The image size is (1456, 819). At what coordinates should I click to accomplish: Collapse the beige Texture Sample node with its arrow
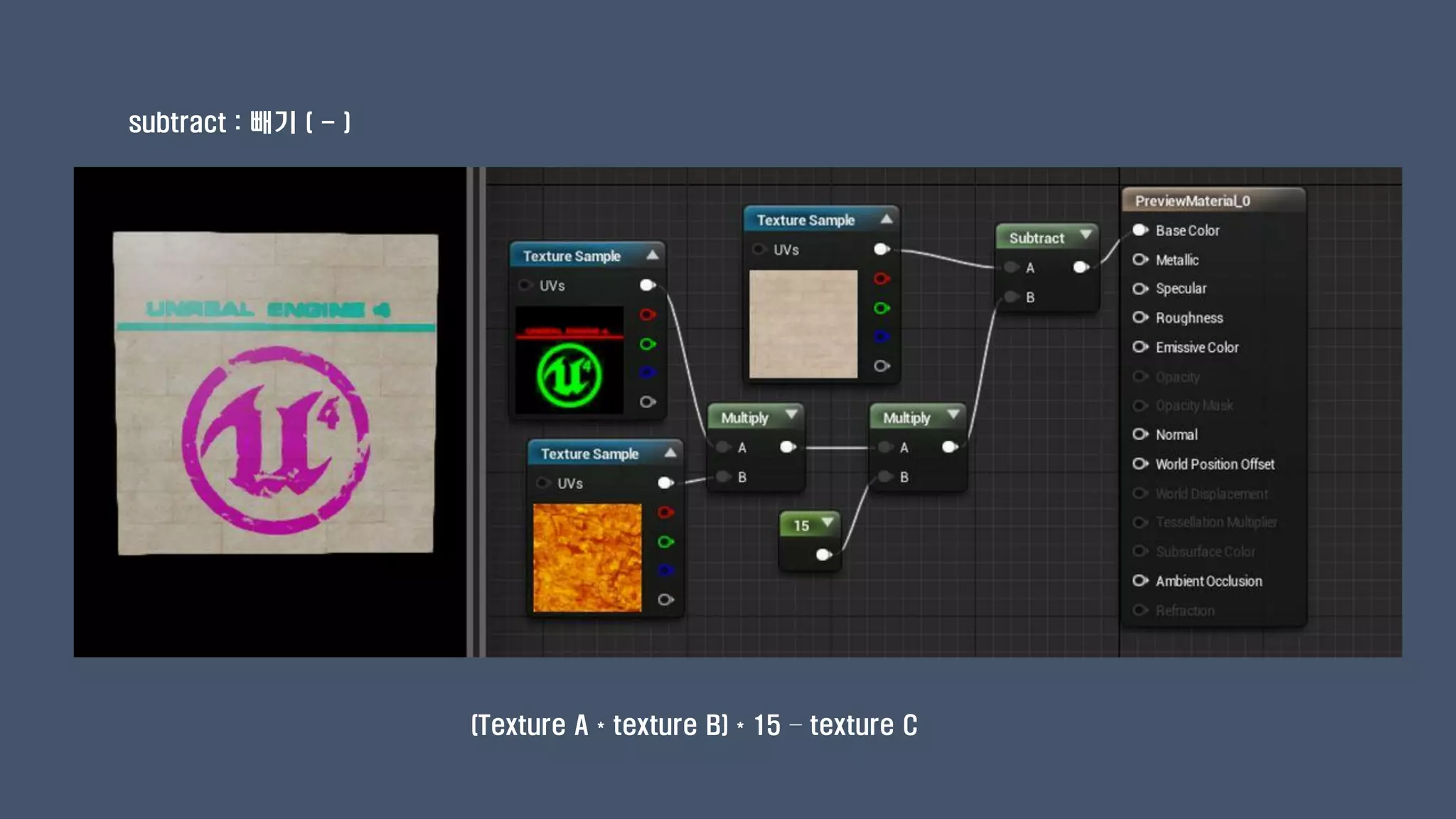pyautogui.click(x=887, y=219)
